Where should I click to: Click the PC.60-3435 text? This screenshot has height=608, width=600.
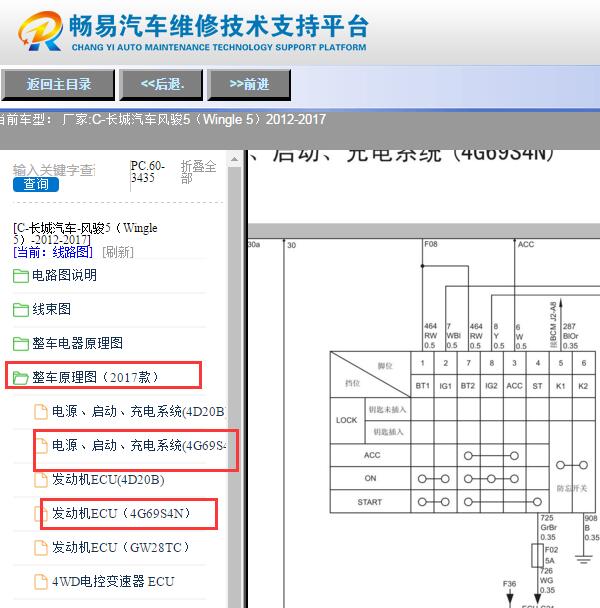click(x=147, y=172)
